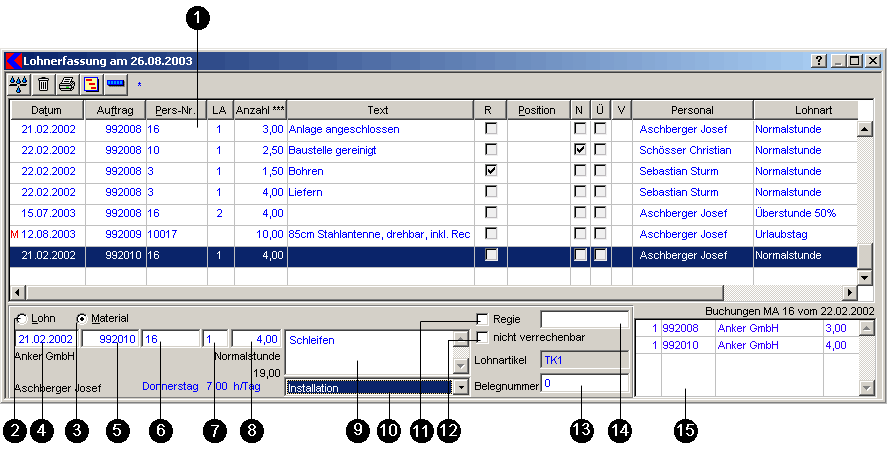This screenshot has width=887, height=454.
Task: Click the trash can delete icon
Action: pyautogui.click(x=43, y=84)
